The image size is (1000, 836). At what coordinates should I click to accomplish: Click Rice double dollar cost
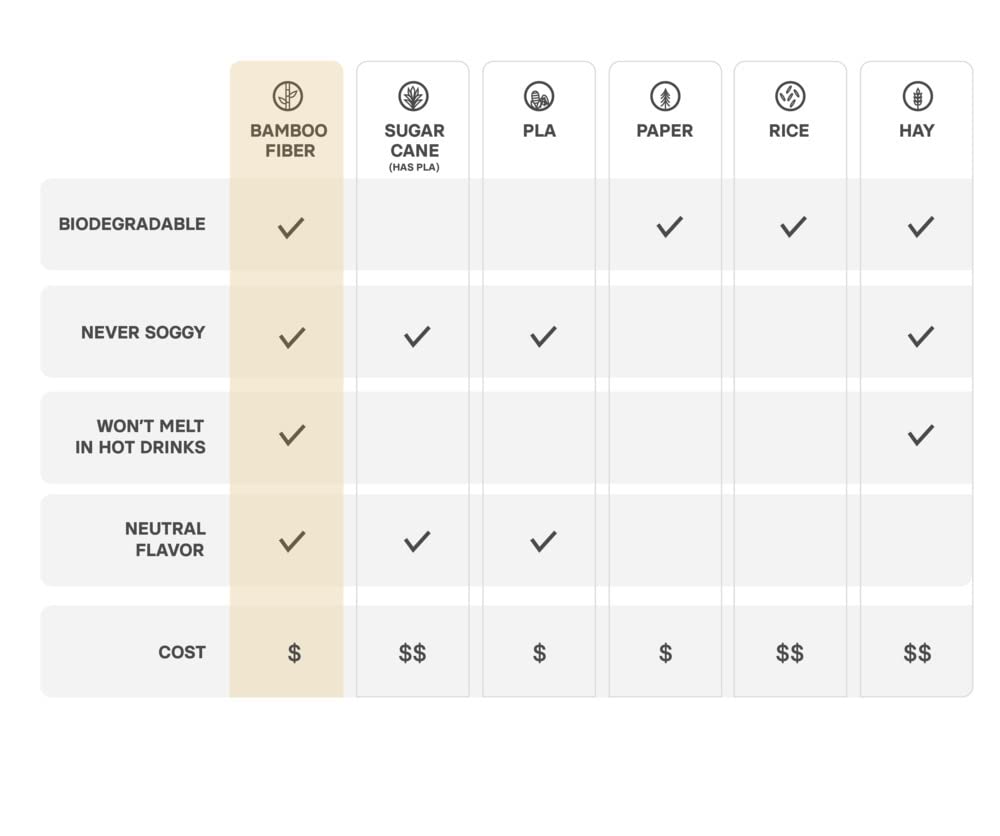click(790, 653)
